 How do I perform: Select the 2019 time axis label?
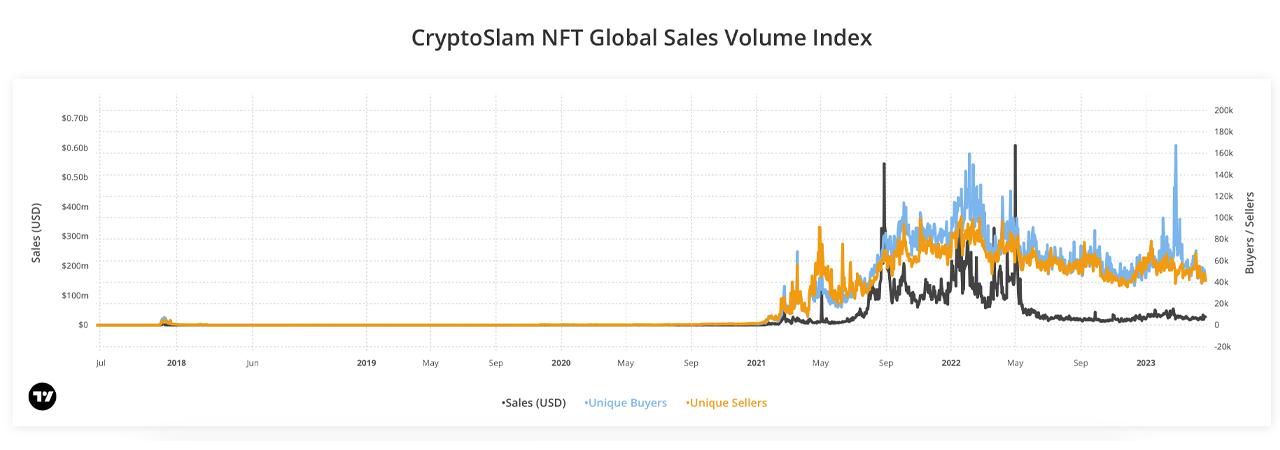coord(367,363)
